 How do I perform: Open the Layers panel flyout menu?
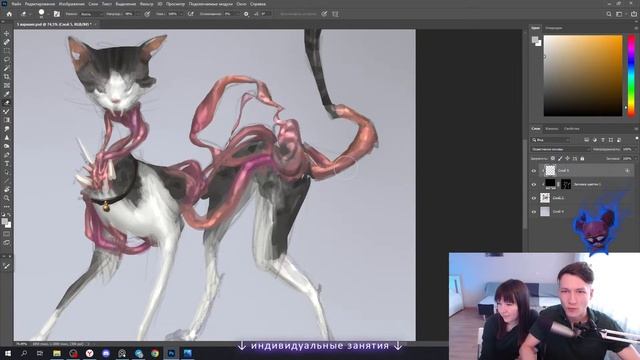coord(636,129)
